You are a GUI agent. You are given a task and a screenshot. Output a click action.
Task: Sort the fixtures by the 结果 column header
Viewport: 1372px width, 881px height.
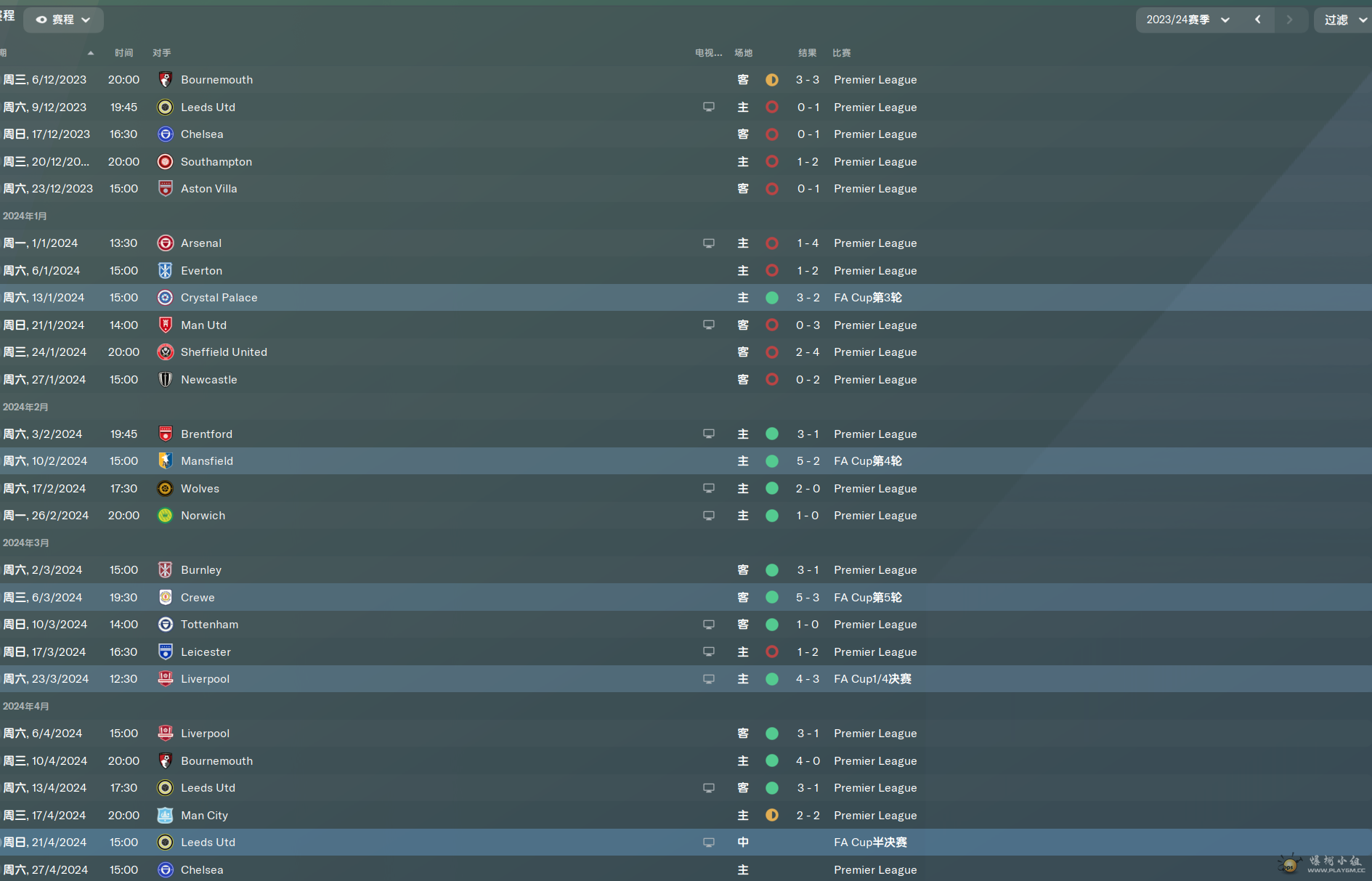pyautogui.click(x=808, y=53)
